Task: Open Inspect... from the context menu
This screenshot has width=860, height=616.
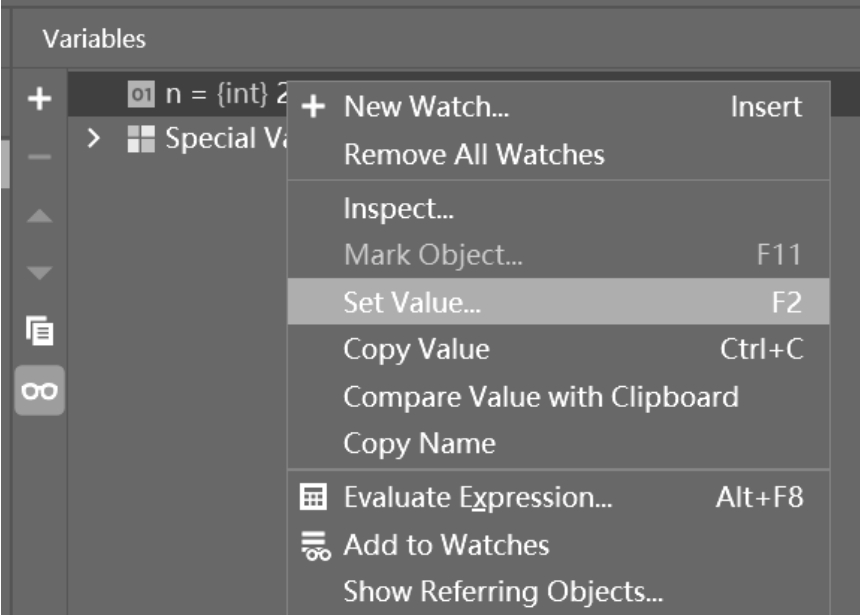Action: point(399,209)
